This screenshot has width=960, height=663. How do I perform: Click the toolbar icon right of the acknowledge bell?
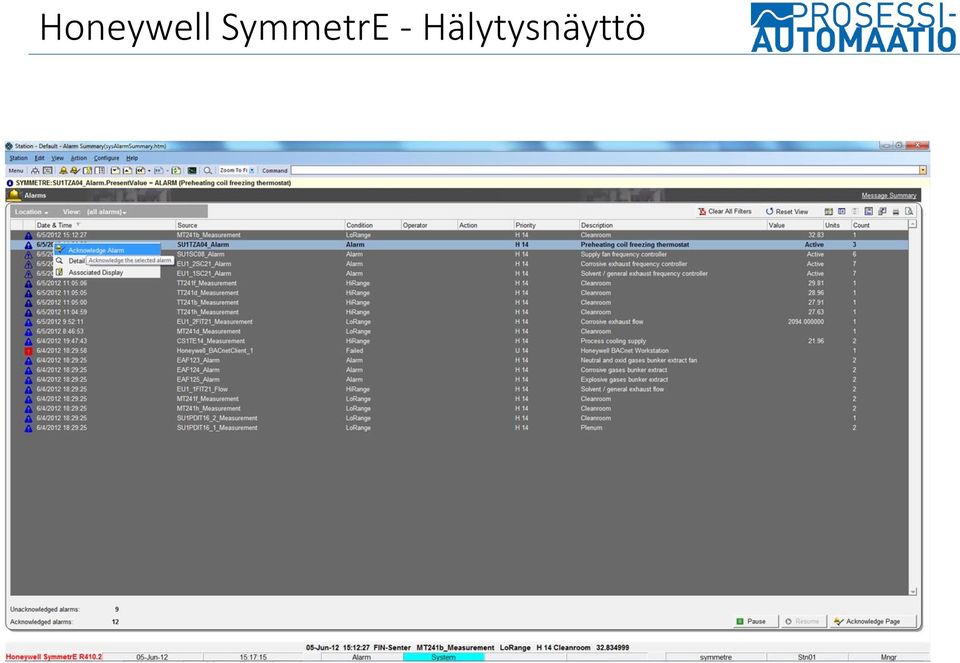[x=88, y=170]
